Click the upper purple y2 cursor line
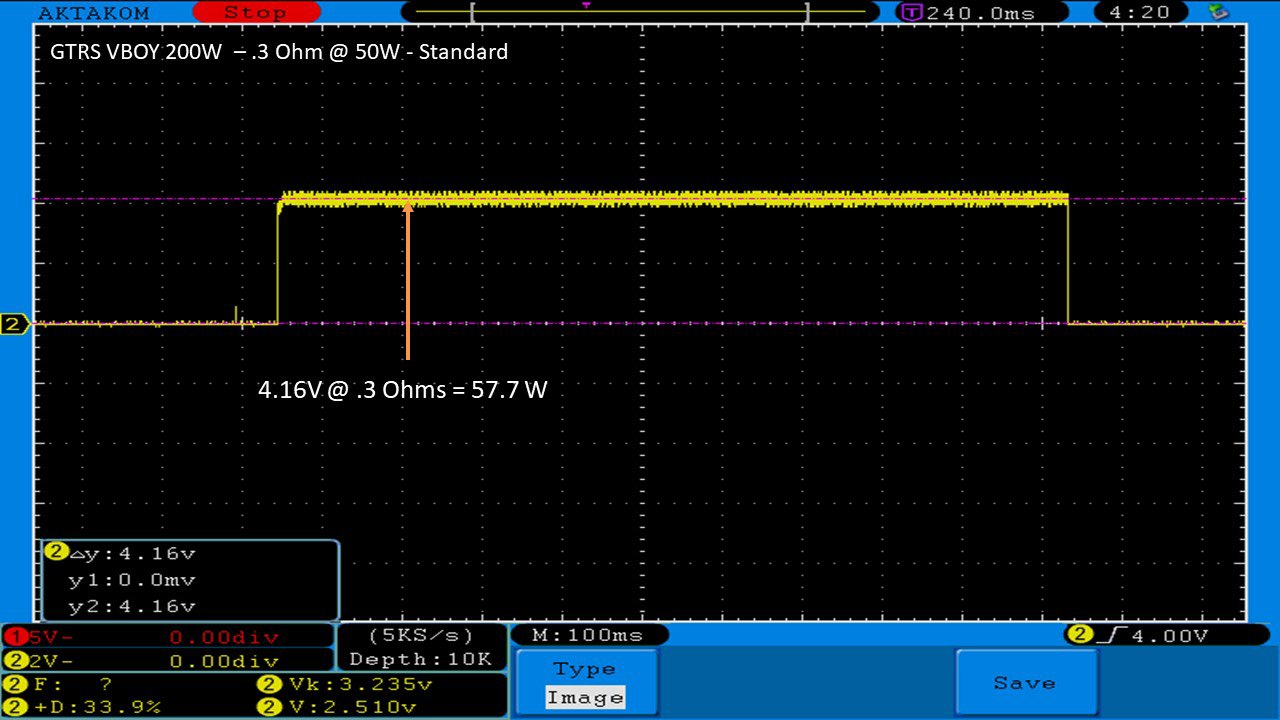The image size is (1280, 720). (150, 199)
